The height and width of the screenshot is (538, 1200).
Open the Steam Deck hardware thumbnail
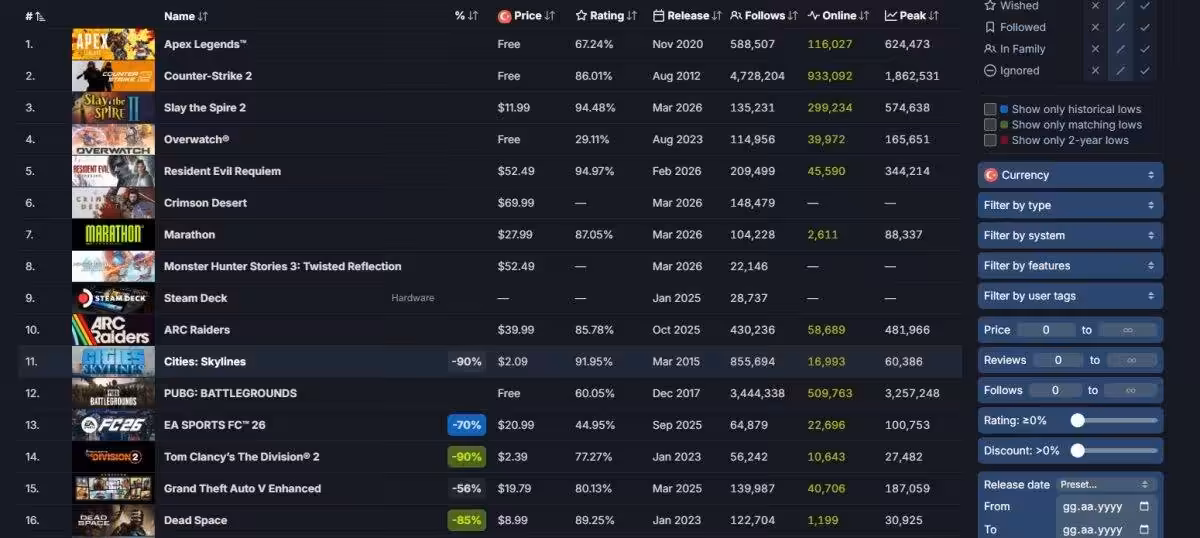pyautogui.click(x=113, y=298)
